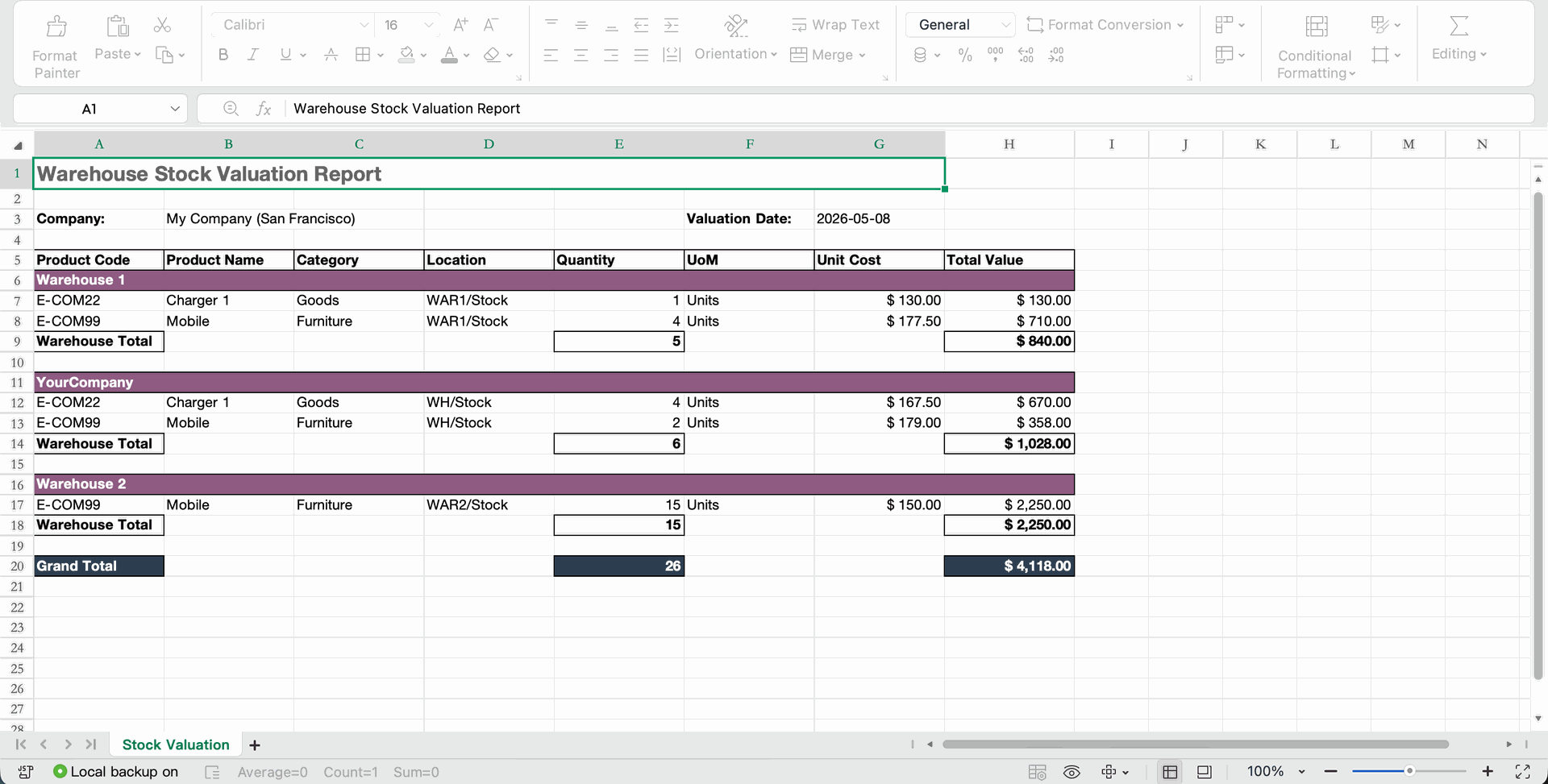Viewport: 1548px width, 784px height.
Task: Open the Calibri font name dropdown
Action: pyautogui.click(x=364, y=25)
